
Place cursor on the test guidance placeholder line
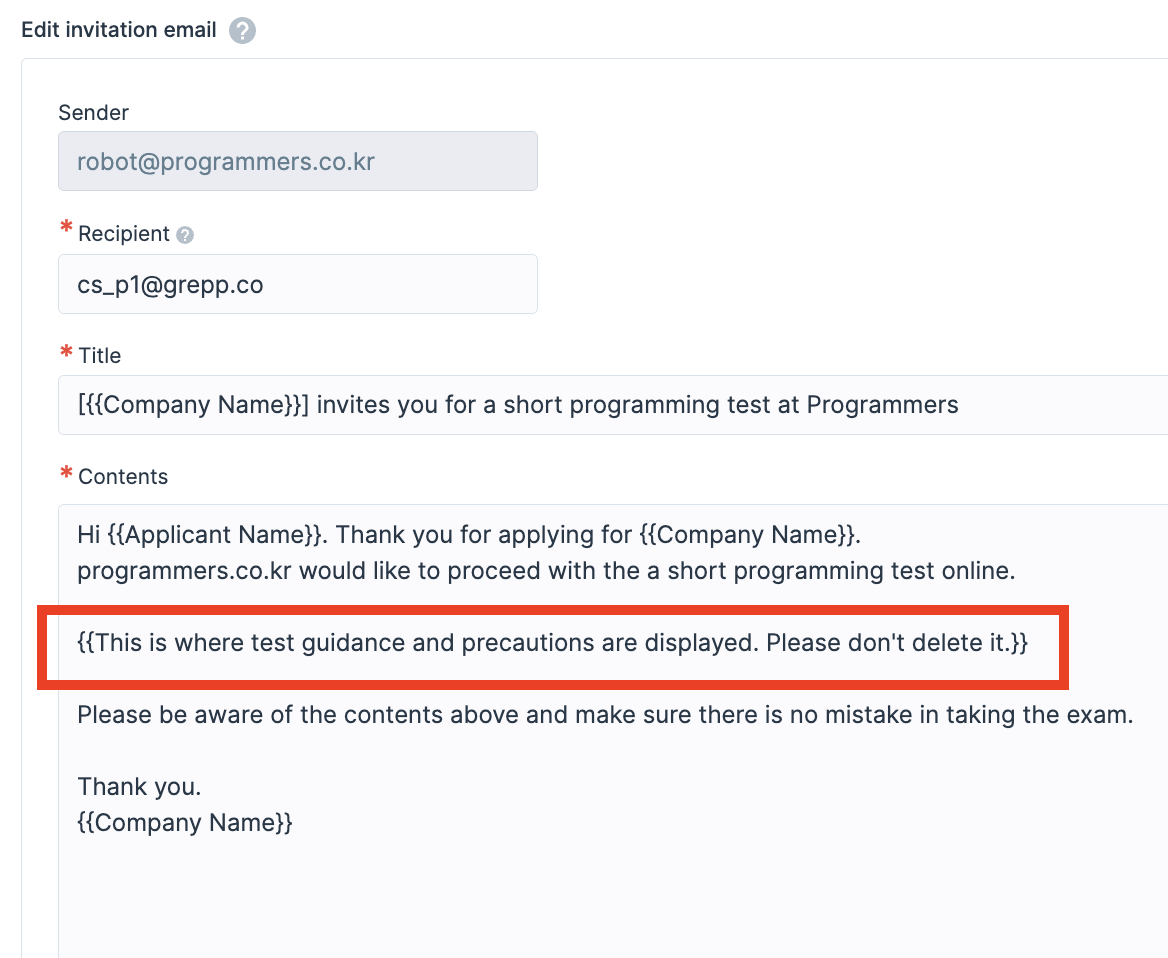[x=552, y=643]
